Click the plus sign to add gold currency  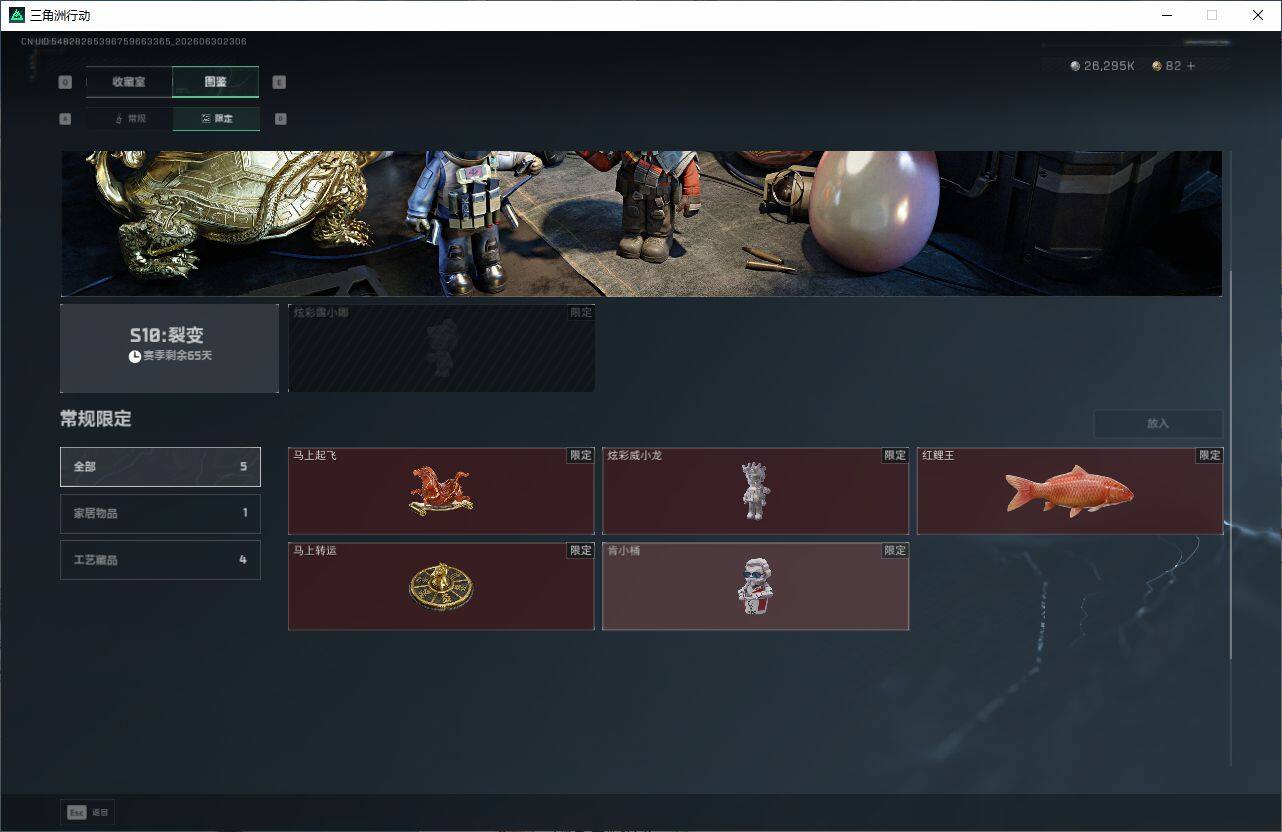click(x=1190, y=66)
